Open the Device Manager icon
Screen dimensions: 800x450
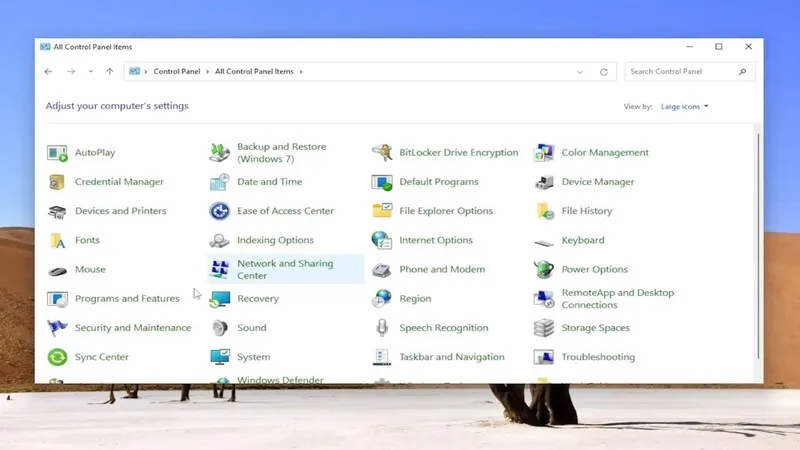click(x=544, y=182)
